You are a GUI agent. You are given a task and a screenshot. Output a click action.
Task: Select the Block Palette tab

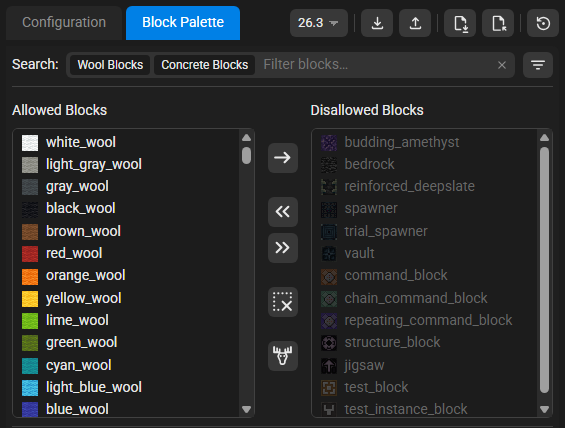pyautogui.click(x=183, y=23)
